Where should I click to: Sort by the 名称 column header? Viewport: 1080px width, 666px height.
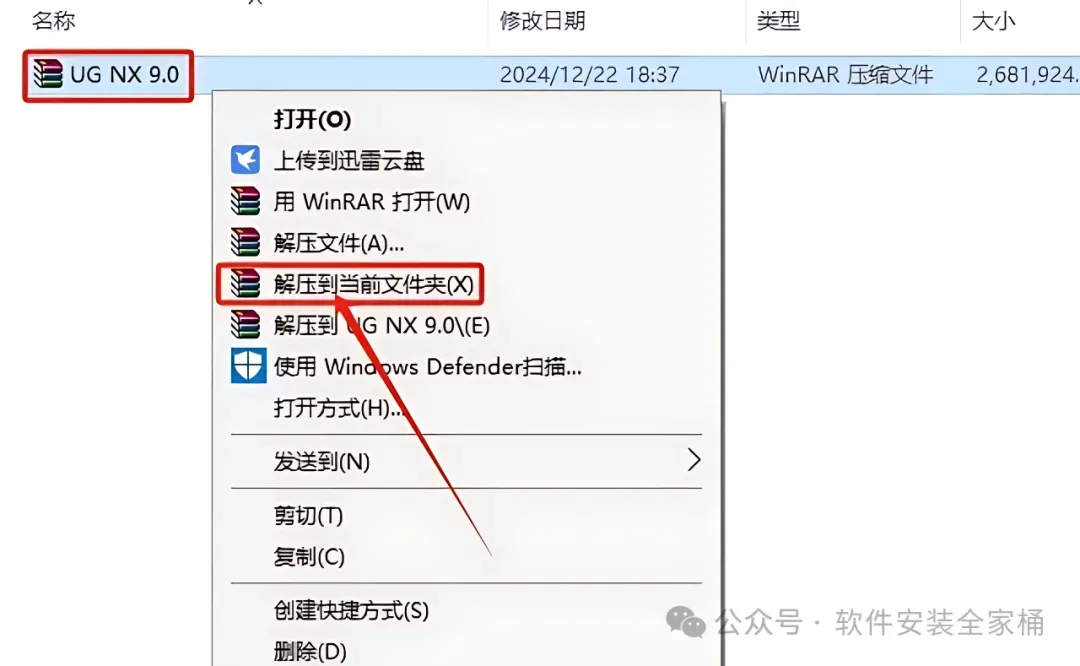53,21
